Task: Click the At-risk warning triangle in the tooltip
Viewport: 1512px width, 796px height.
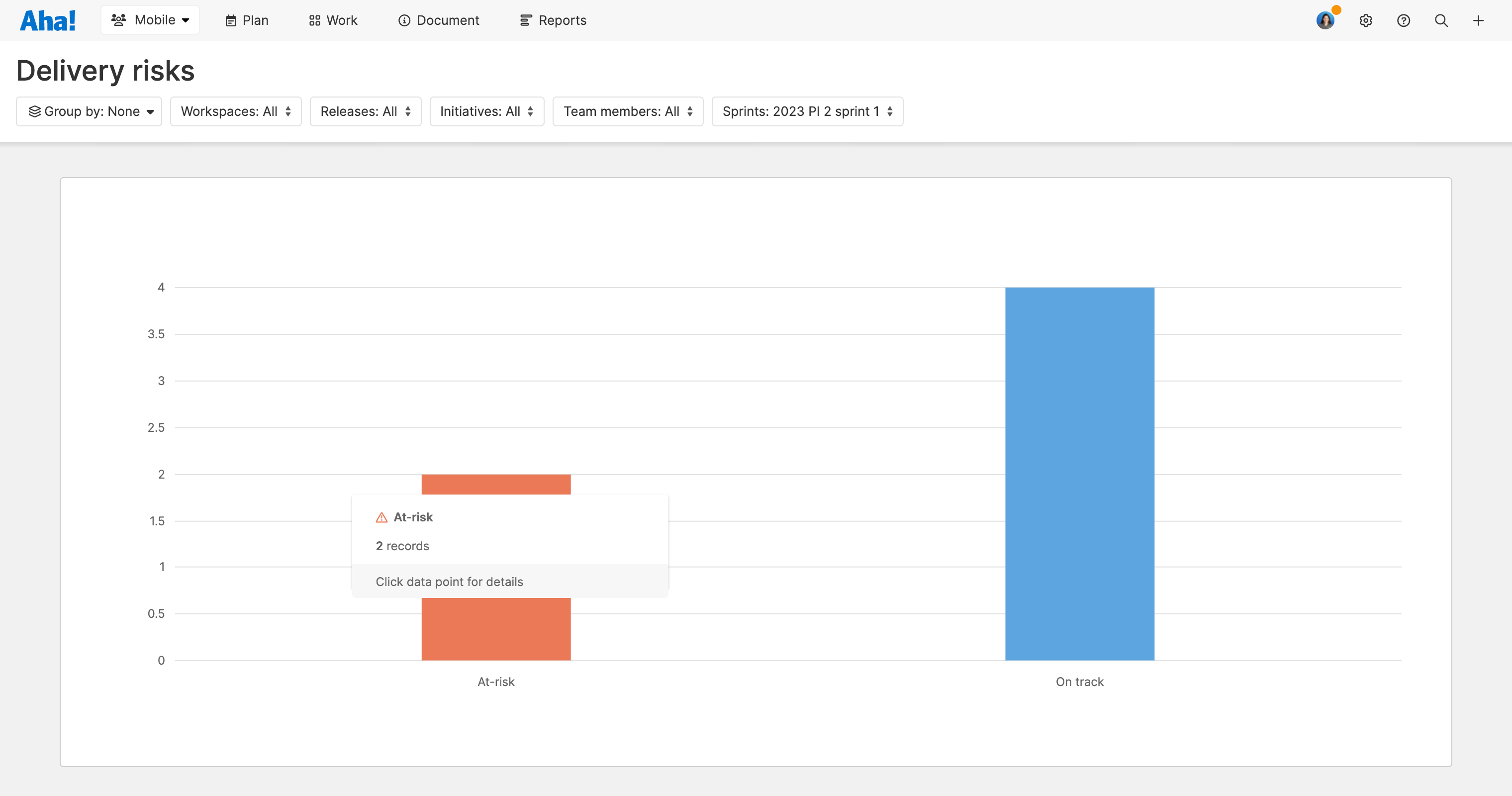Action: [381, 517]
